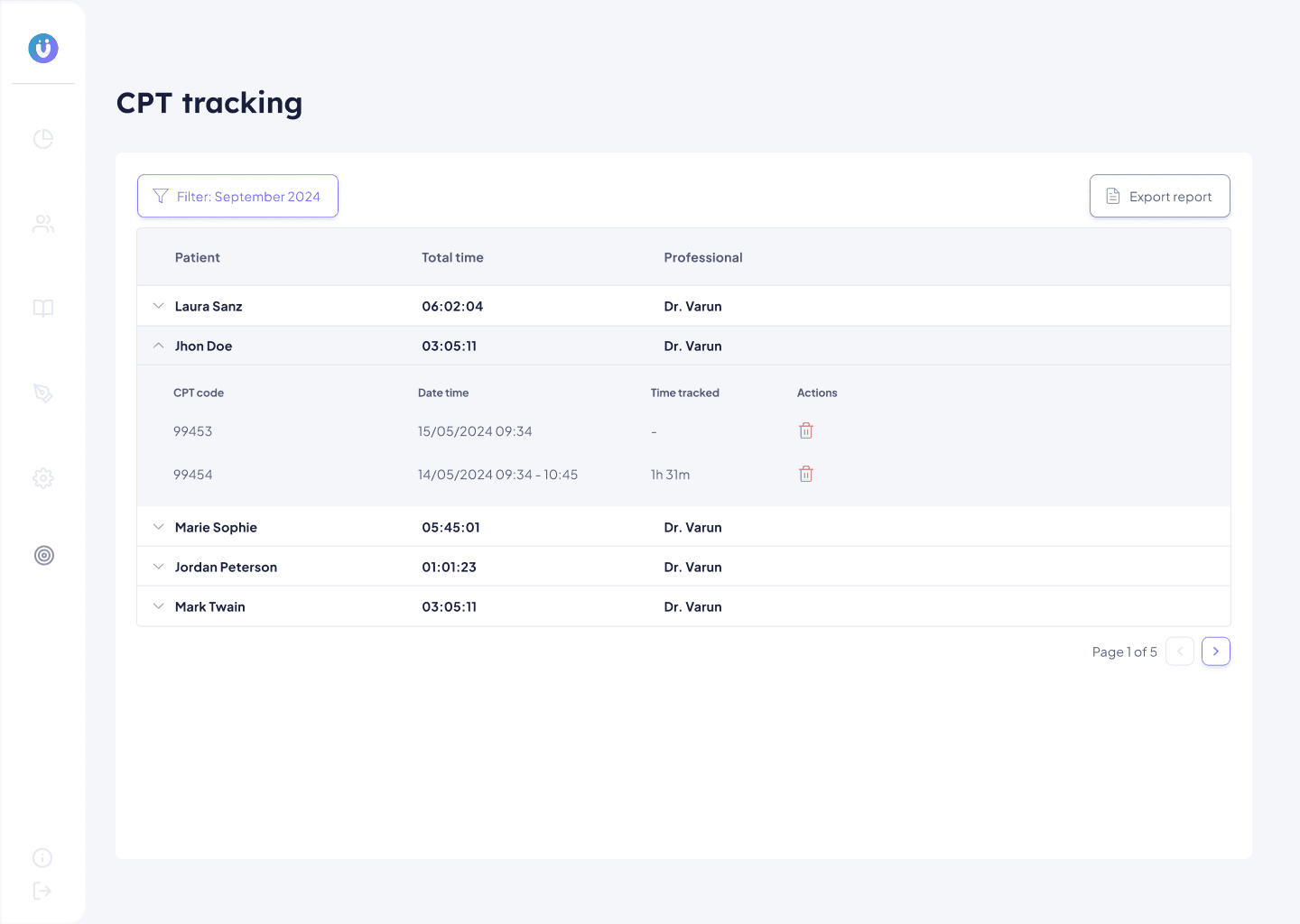Delete the 99454 CPT code entry
1300x924 pixels.
tap(806, 475)
